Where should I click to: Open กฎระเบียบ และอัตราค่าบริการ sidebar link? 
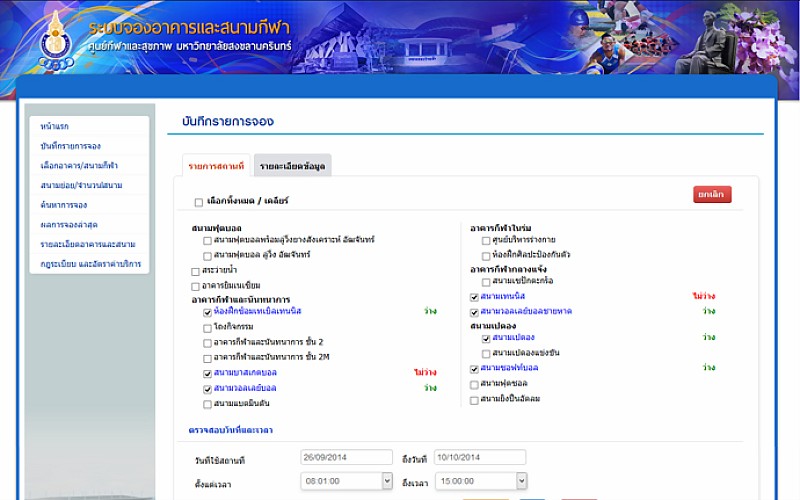(x=91, y=264)
